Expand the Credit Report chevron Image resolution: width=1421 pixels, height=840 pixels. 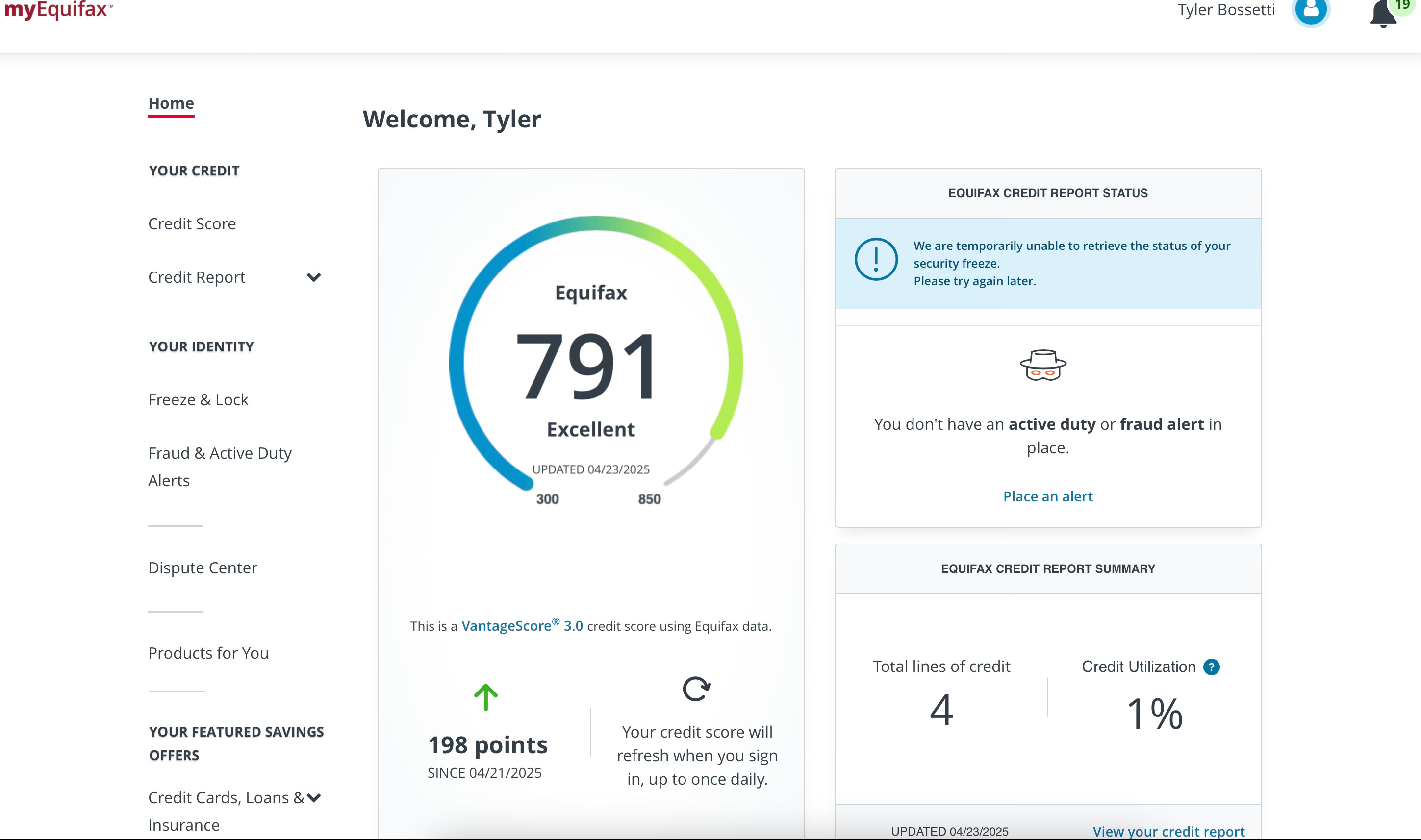313,277
